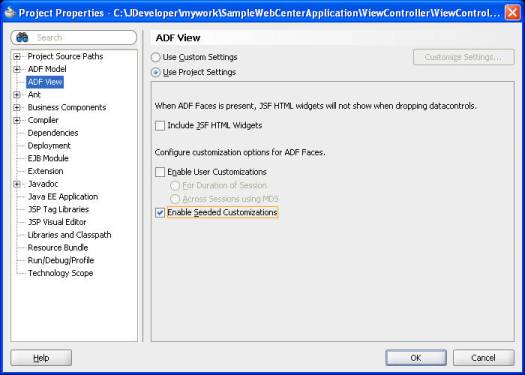Check Enable User Customizations
This screenshot has height=375, width=525.
pos(160,172)
